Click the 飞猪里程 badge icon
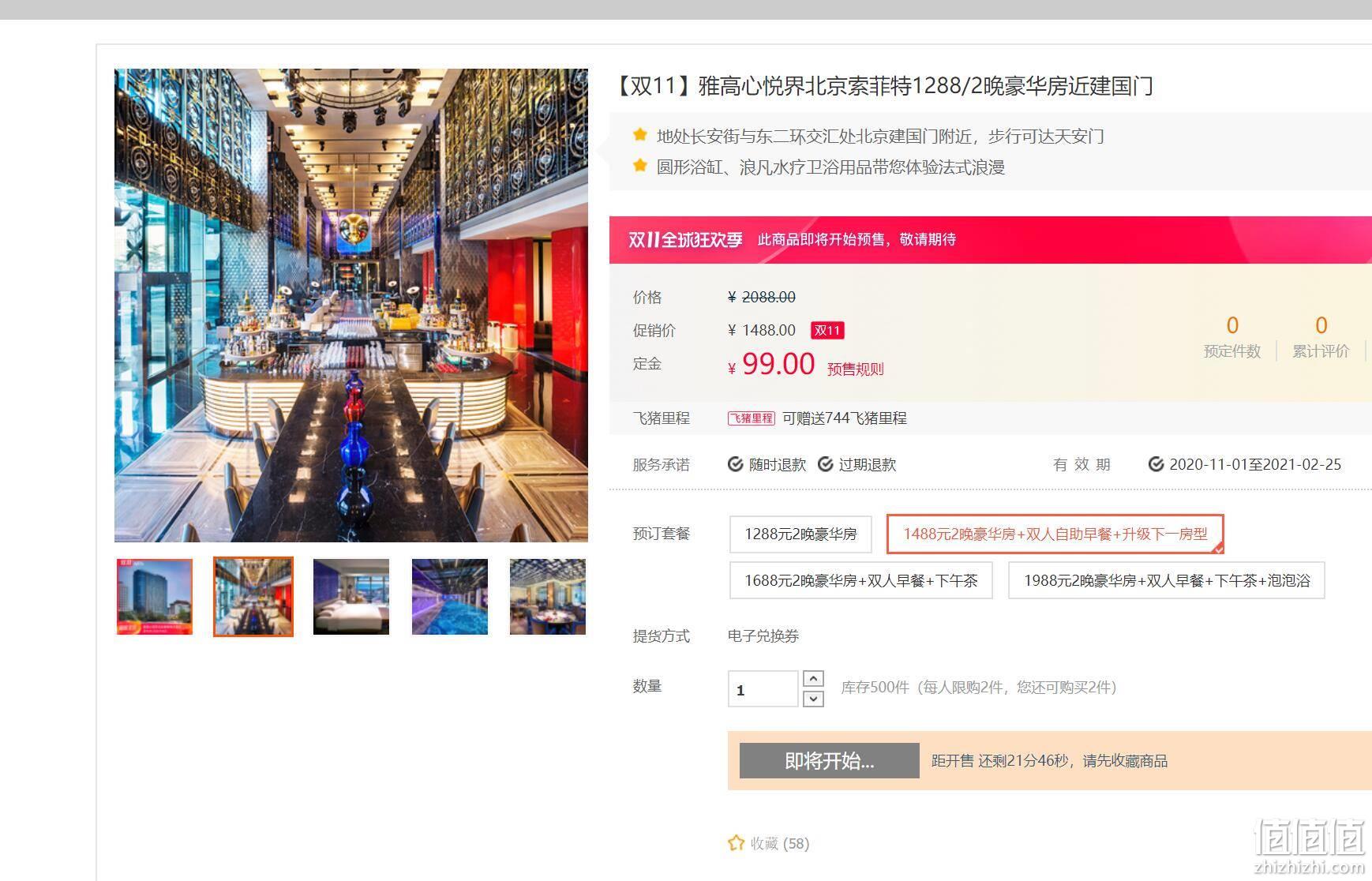Image resolution: width=1372 pixels, height=881 pixels. [x=752, y=418]
